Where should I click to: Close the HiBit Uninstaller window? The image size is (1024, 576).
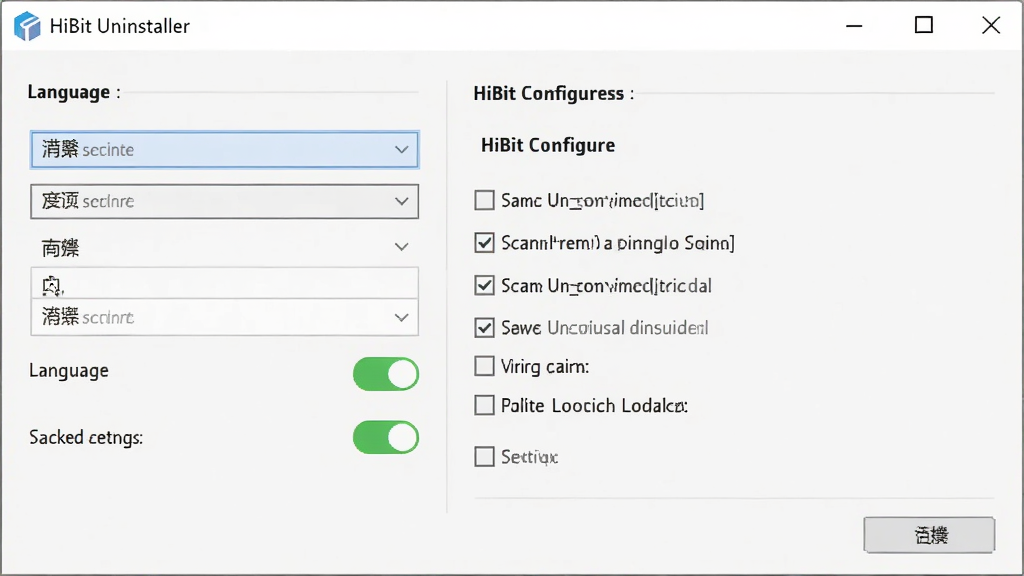click(991, 25)
